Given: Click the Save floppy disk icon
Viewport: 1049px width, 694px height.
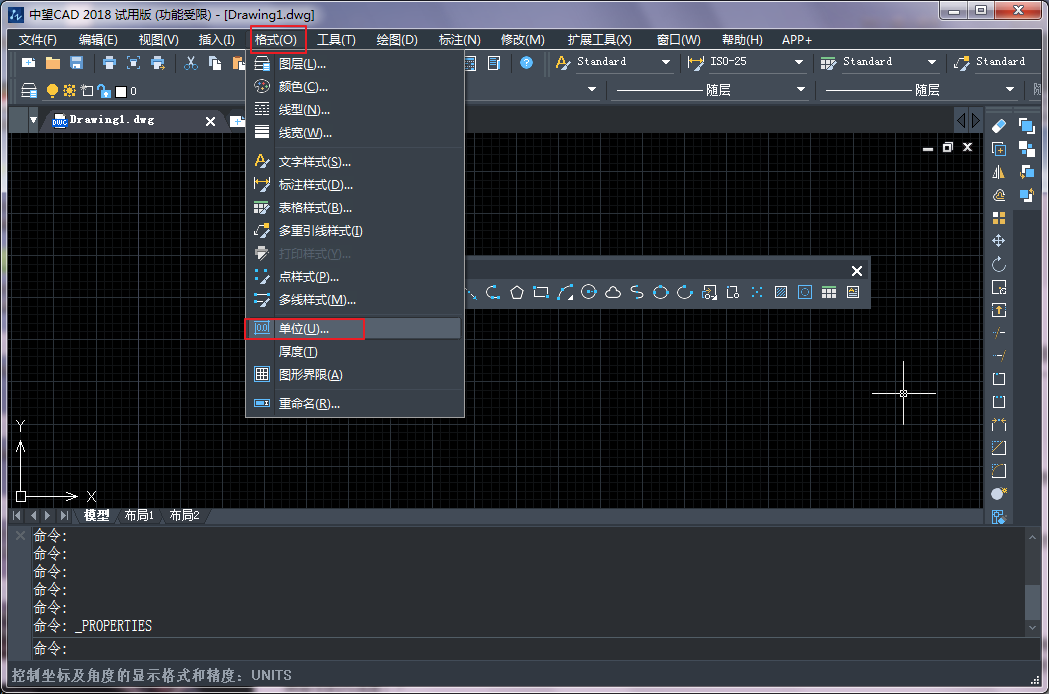Looking at the screenshot, I should (76, 63).
